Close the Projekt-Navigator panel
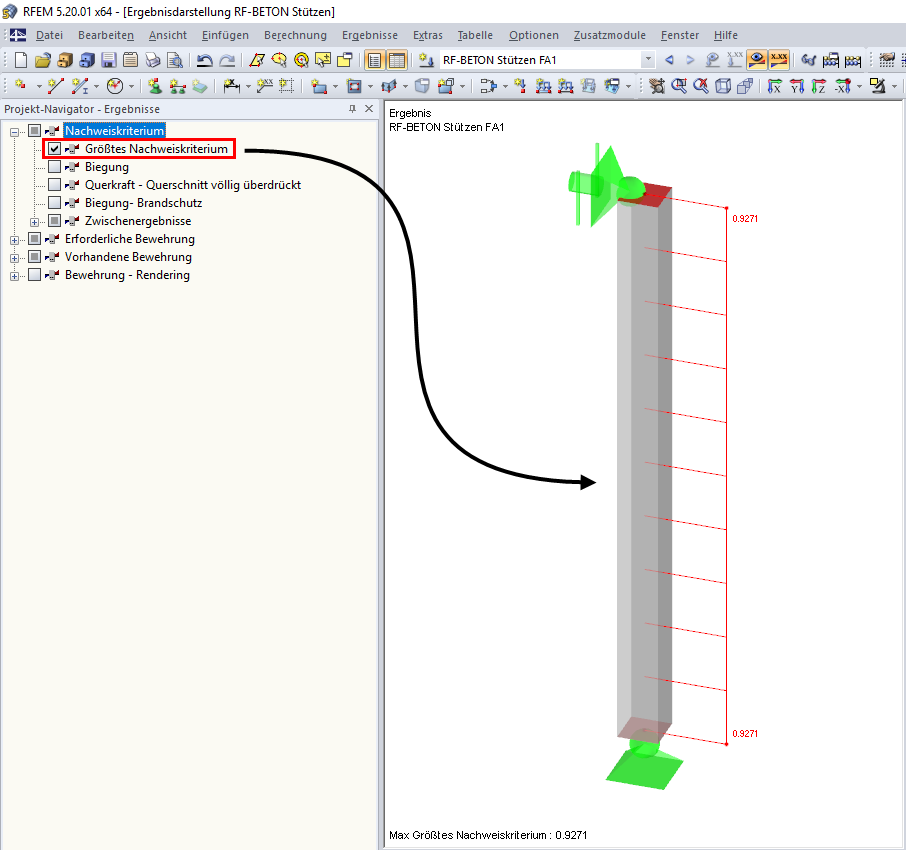906x850 pixels. pyautogui.click(x=369, y=109)
